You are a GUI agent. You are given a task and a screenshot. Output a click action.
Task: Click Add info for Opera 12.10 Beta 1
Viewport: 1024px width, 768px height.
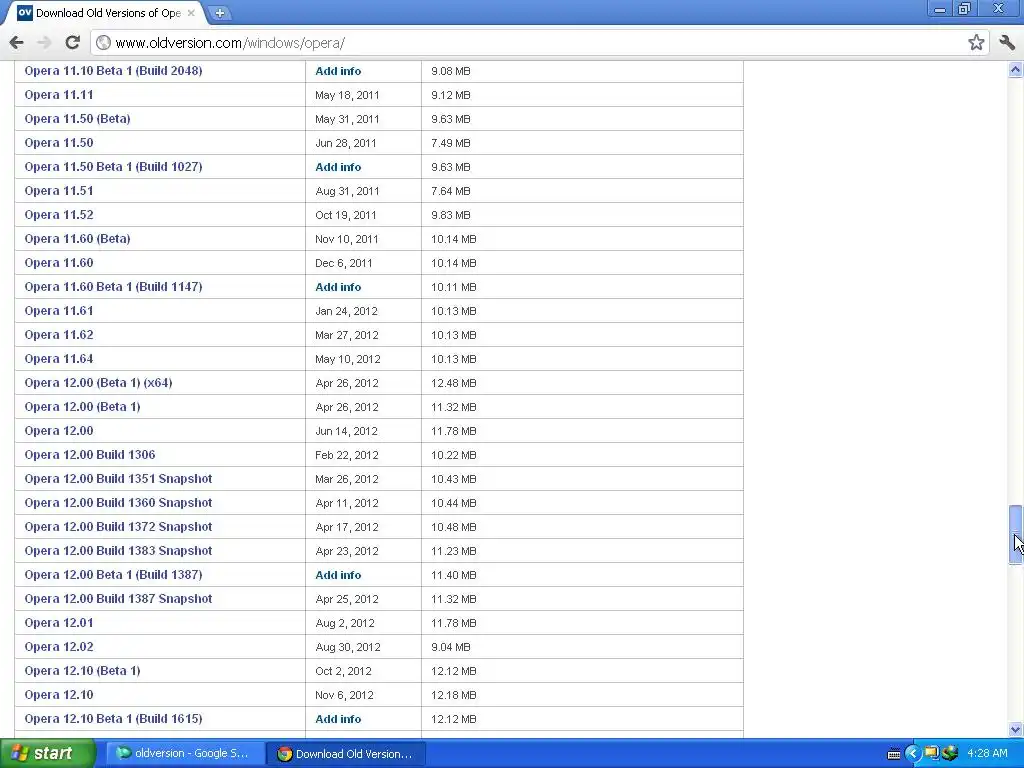coord(338,719)
